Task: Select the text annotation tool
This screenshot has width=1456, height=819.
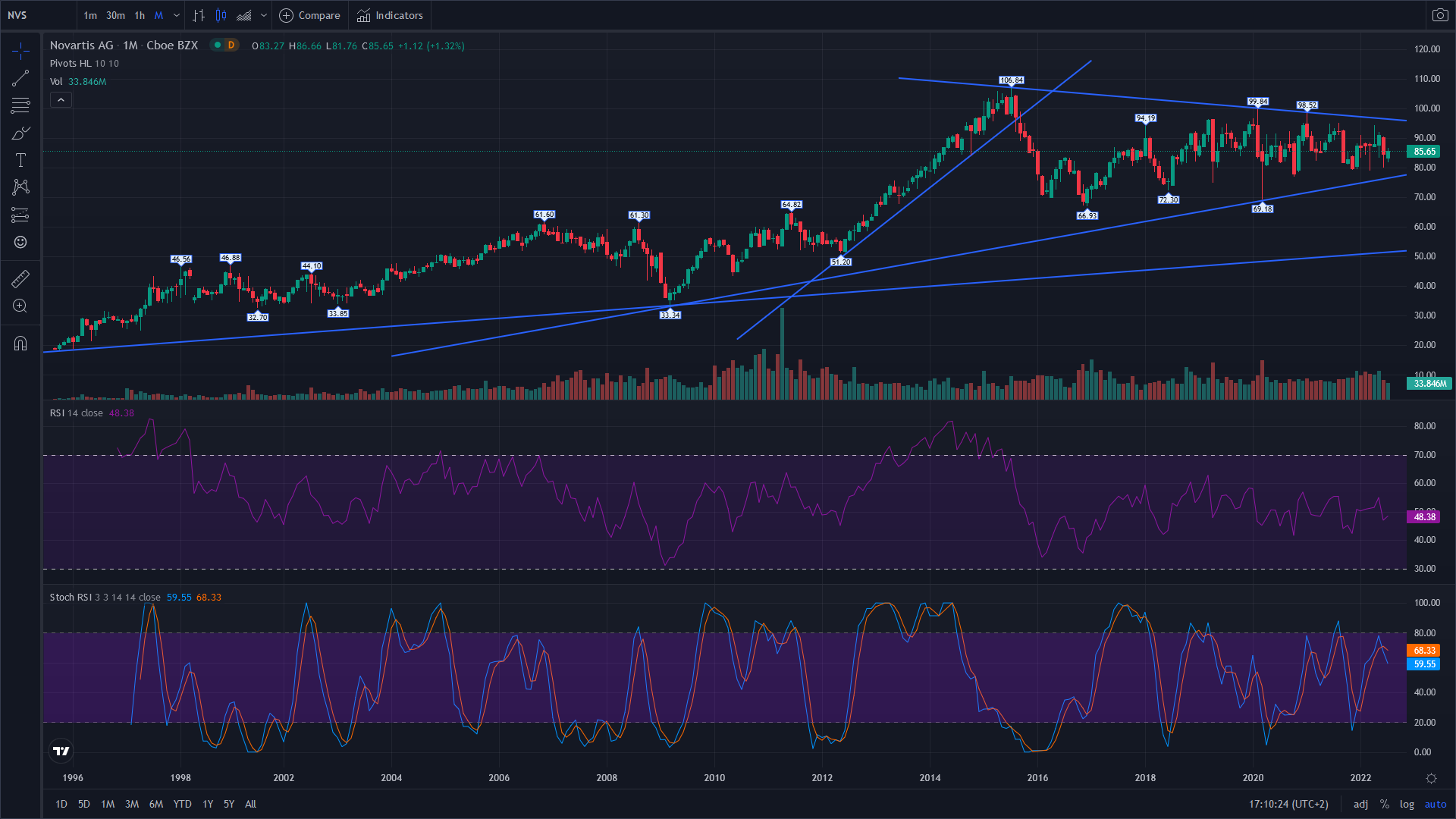Action: pyautogui.click(x=20, y=160)
